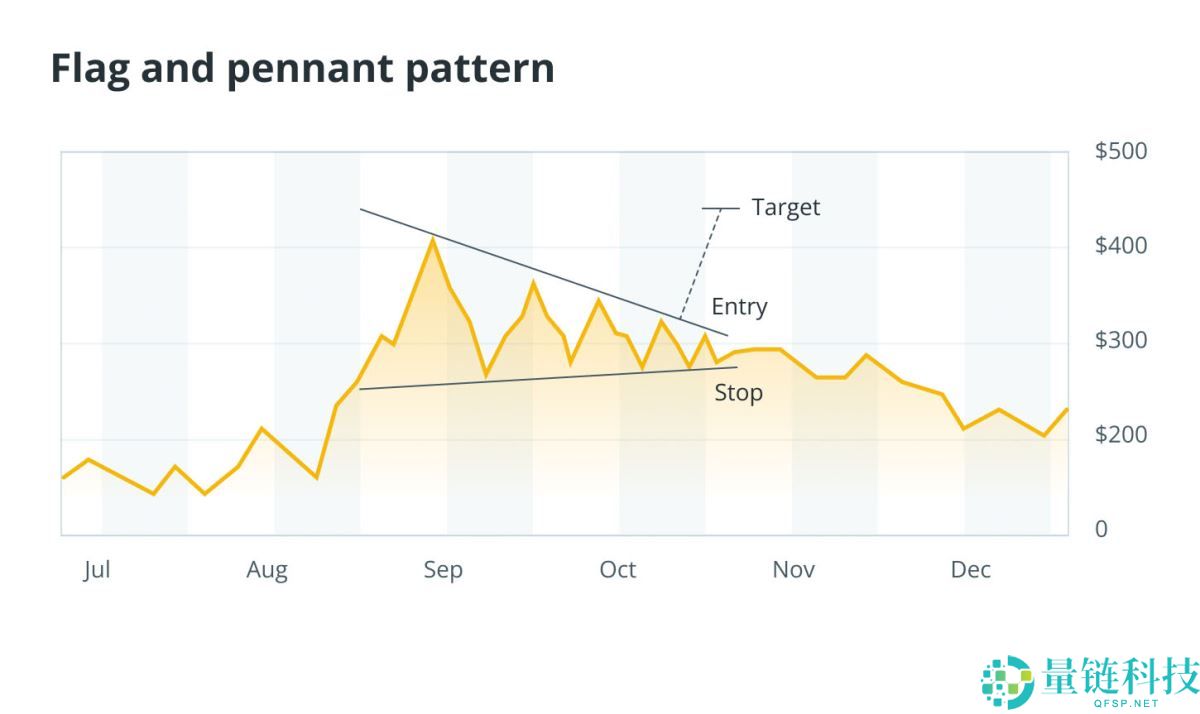Image resolution: width=1200 pixels, height=714 pixels.
Task: Click the green pixelated logo icon
Action: tap(1007, 680)
